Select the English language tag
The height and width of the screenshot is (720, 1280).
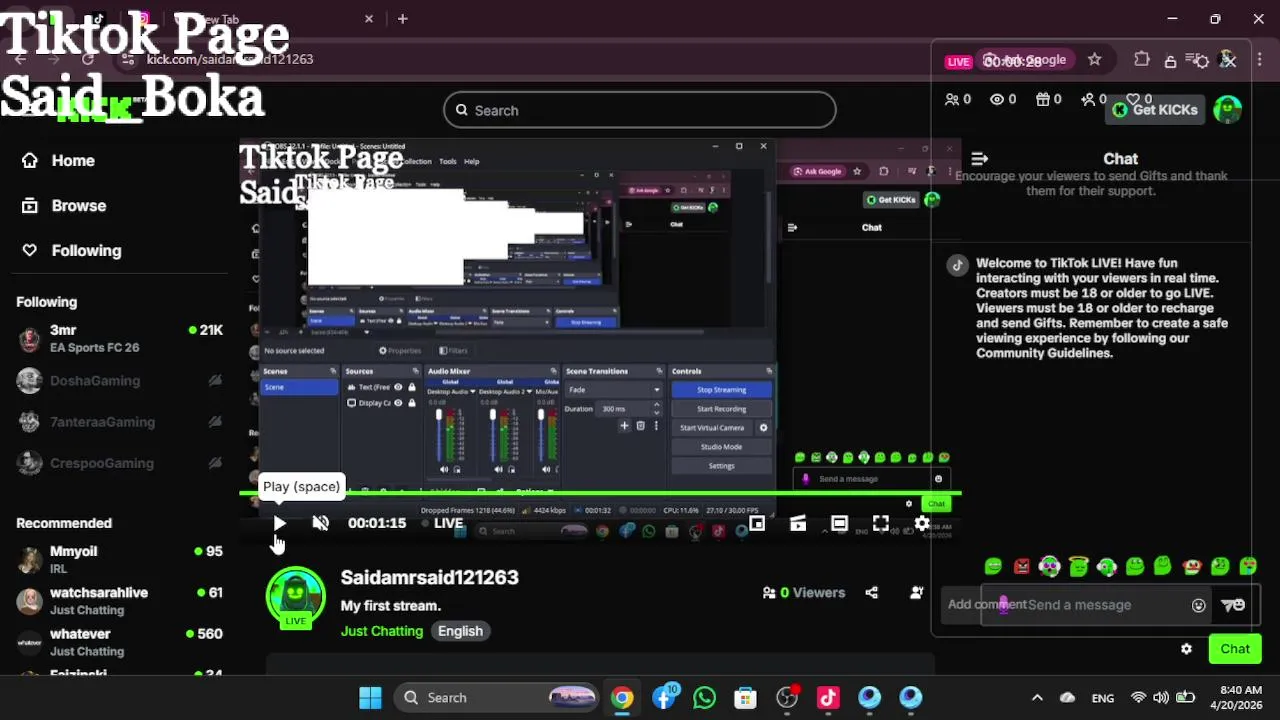click(x=460, y=631)
